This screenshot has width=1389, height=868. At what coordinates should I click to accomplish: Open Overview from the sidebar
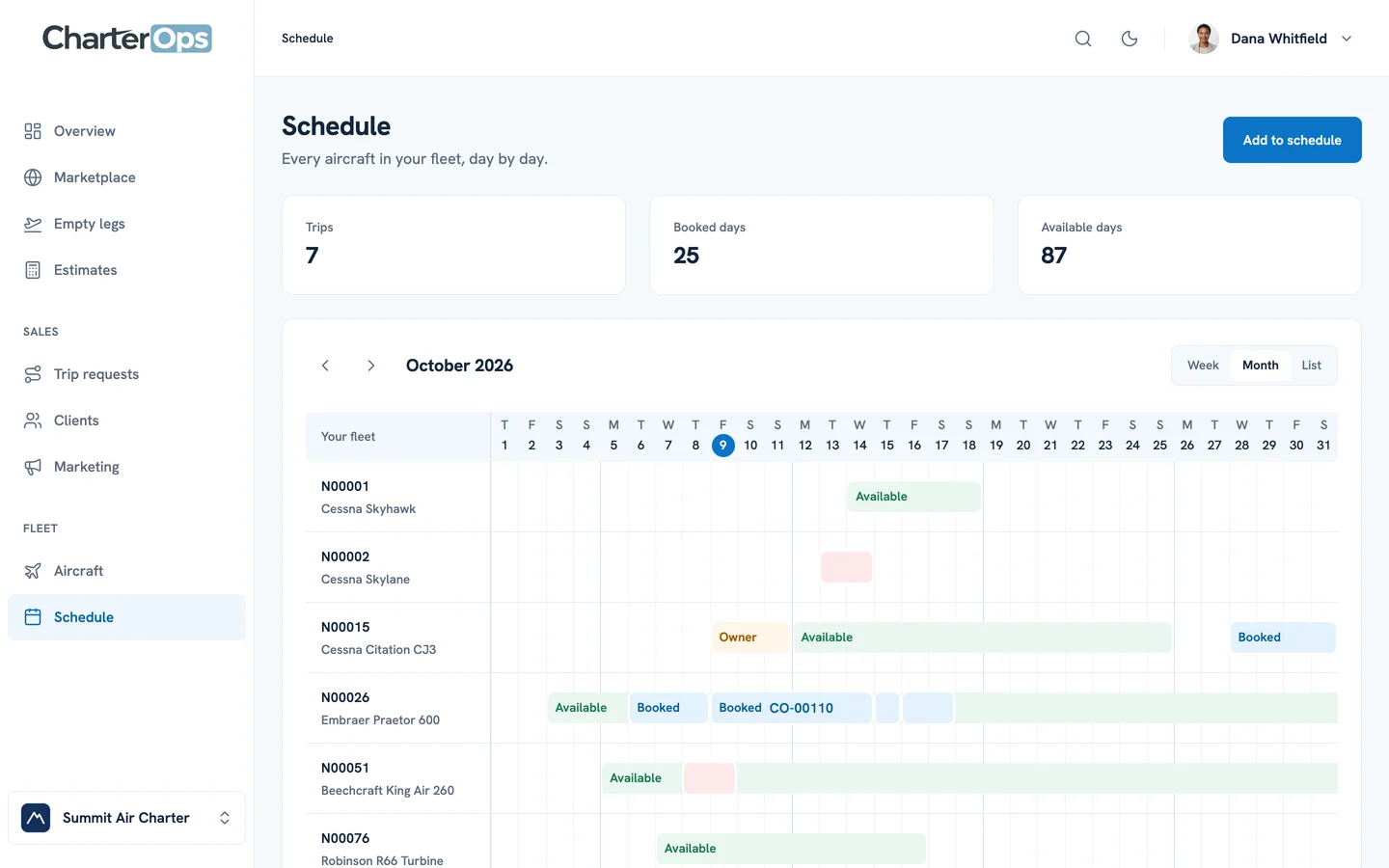(126, 131)
